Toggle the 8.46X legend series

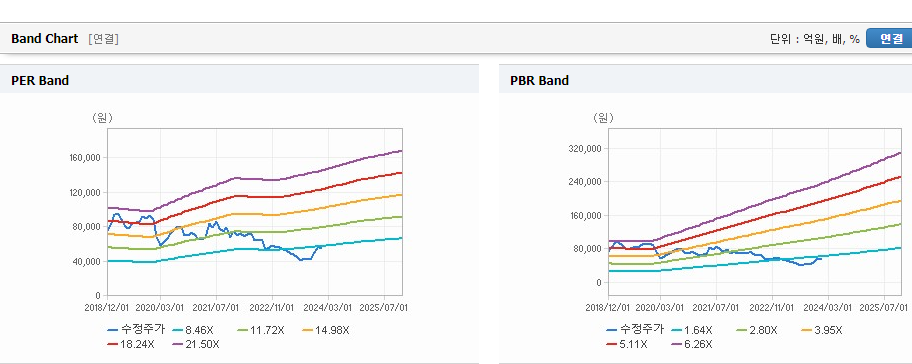192,330
